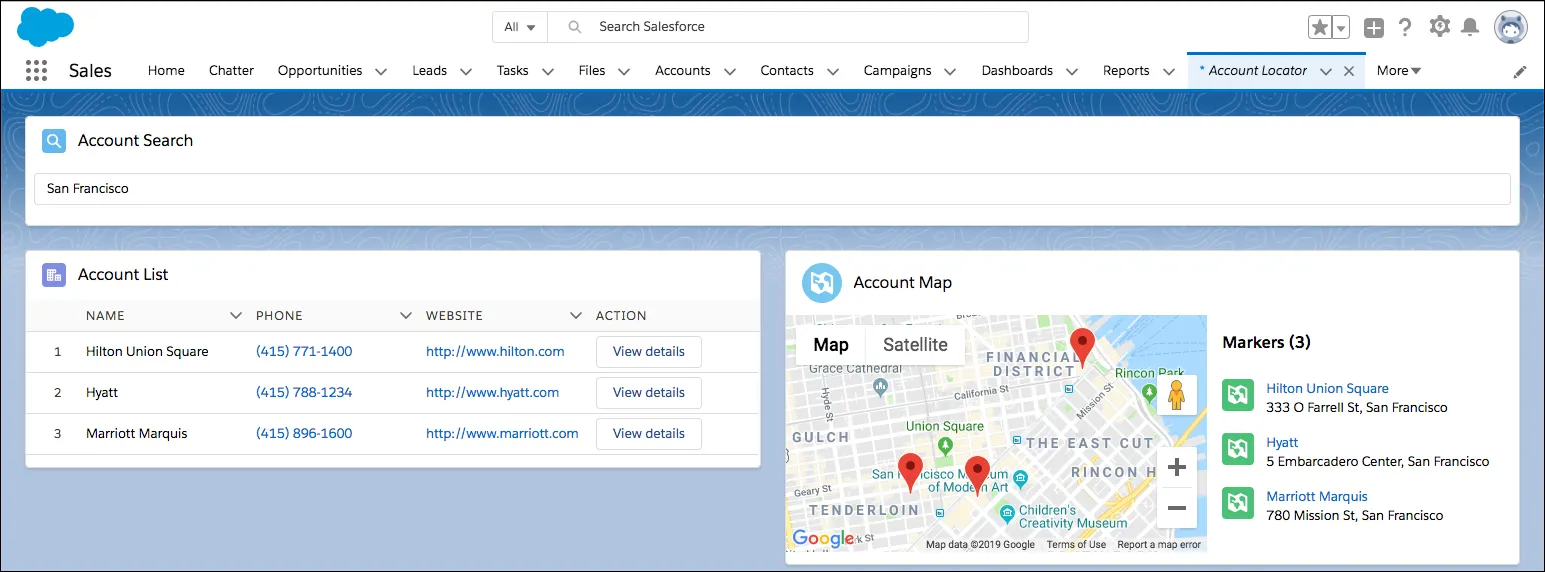Switch to the Map view type
This screenshot has width=1545, height=572.
[831, 345]
